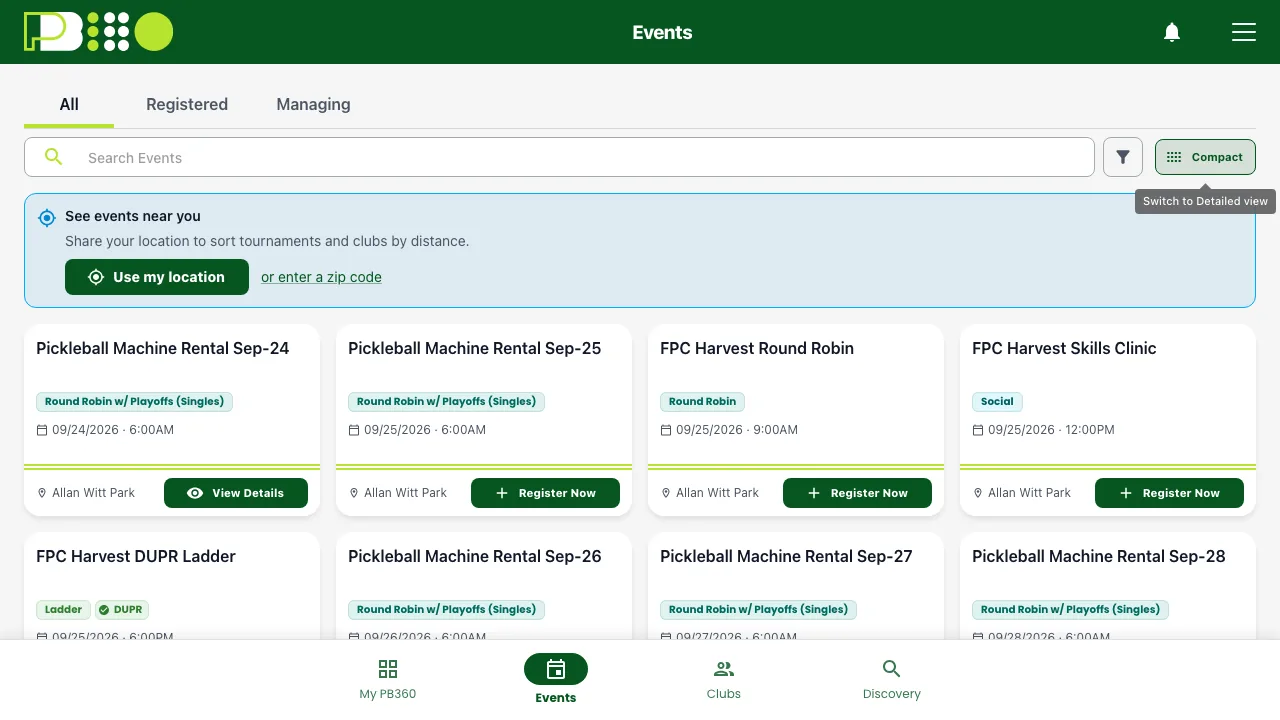Switch to the Registered tab

point(187,104)
